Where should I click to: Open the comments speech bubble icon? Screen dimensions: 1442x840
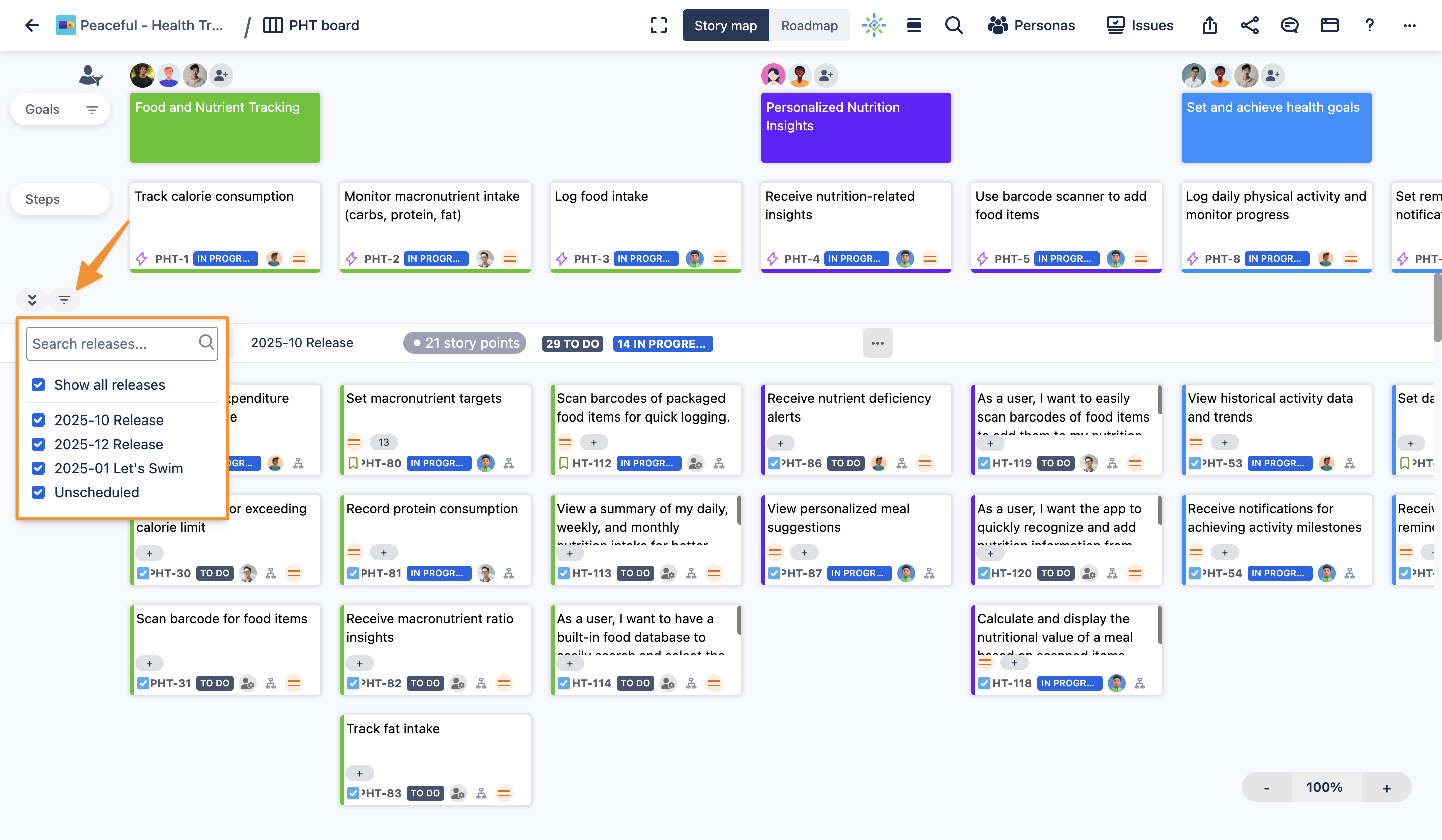pyautogui.click(x=1289, y=25)
